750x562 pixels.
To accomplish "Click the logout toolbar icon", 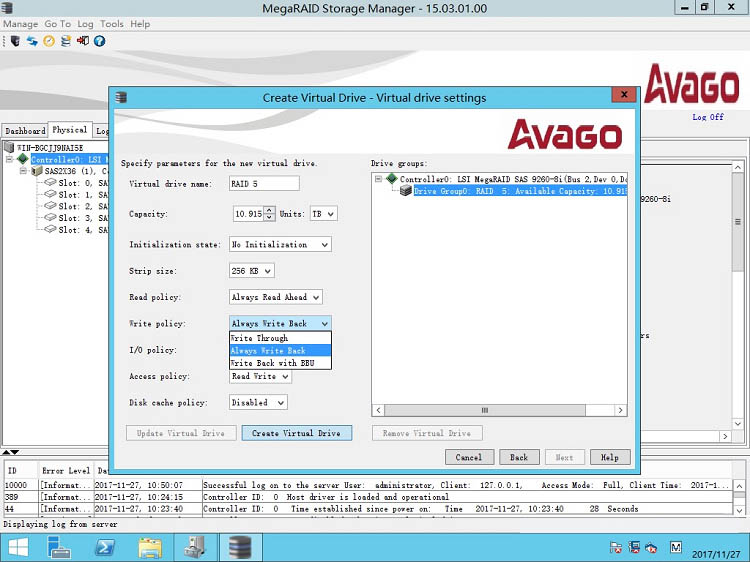I will click(x=83, y=41).
